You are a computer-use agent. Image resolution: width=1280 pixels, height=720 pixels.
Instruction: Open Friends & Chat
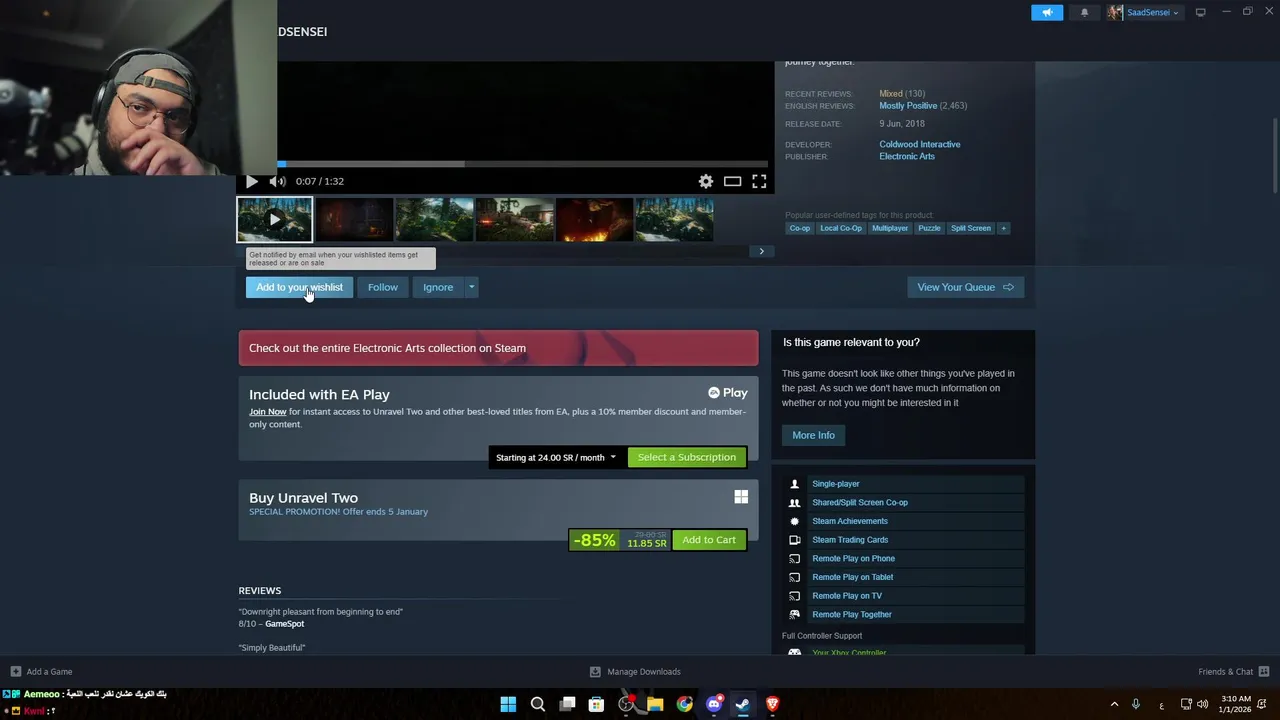(x=1233, y=672)
